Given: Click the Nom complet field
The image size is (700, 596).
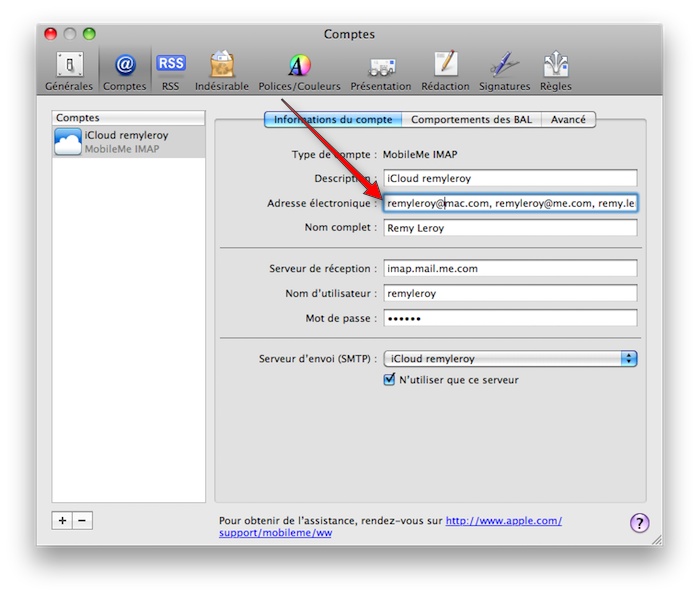Looking at the screenshot, I should tap(510, 228).
